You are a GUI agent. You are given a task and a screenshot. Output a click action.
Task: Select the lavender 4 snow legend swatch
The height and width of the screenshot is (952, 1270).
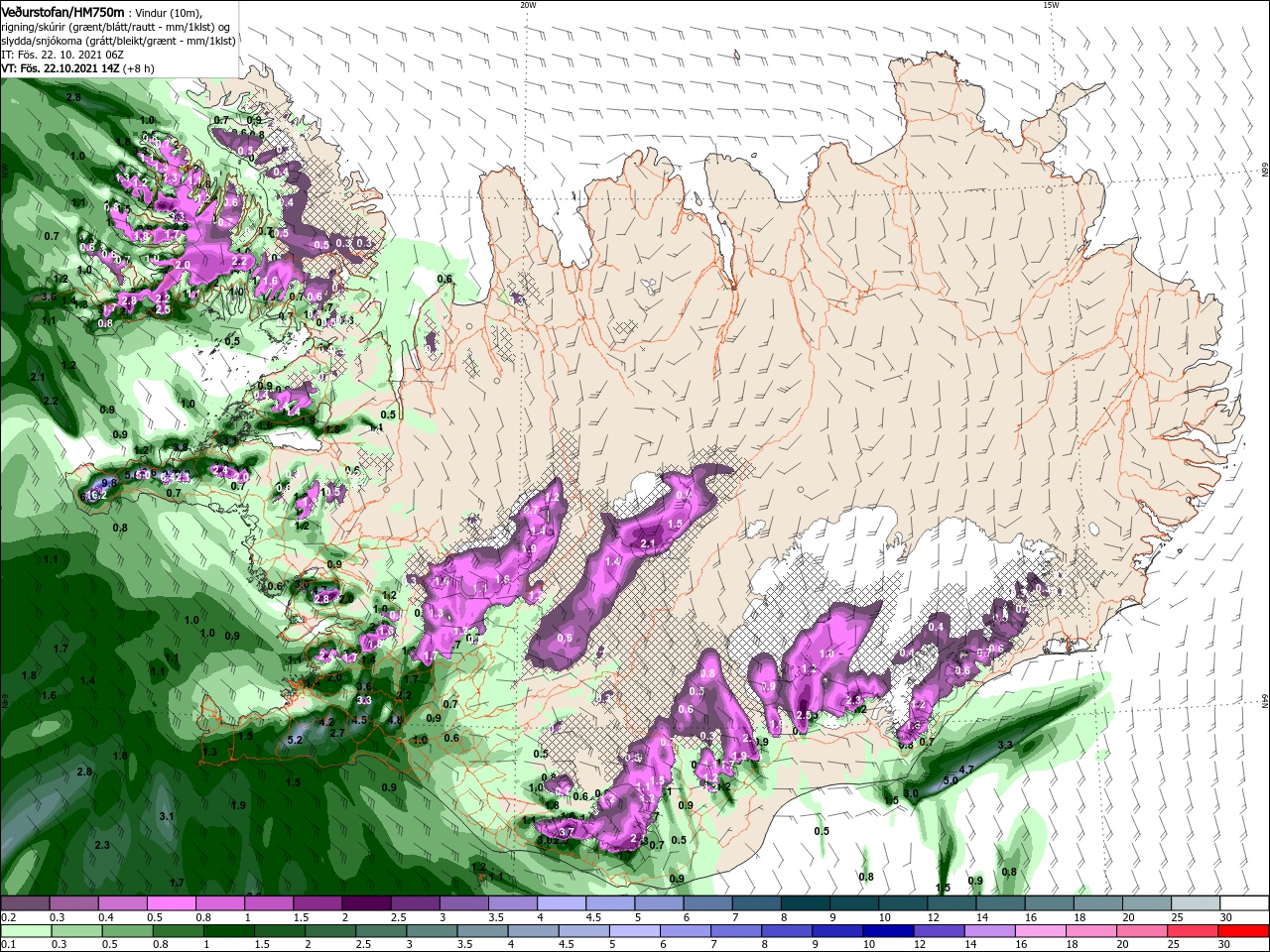point(562,902)
